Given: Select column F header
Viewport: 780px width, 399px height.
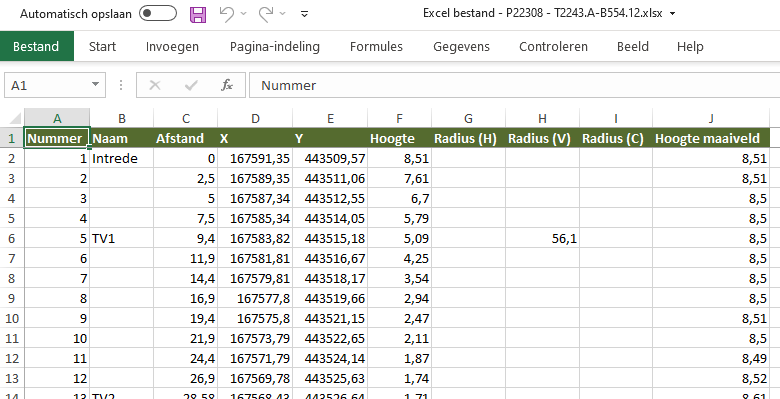Looking at the screenshot, I should (x=399, y=118).
